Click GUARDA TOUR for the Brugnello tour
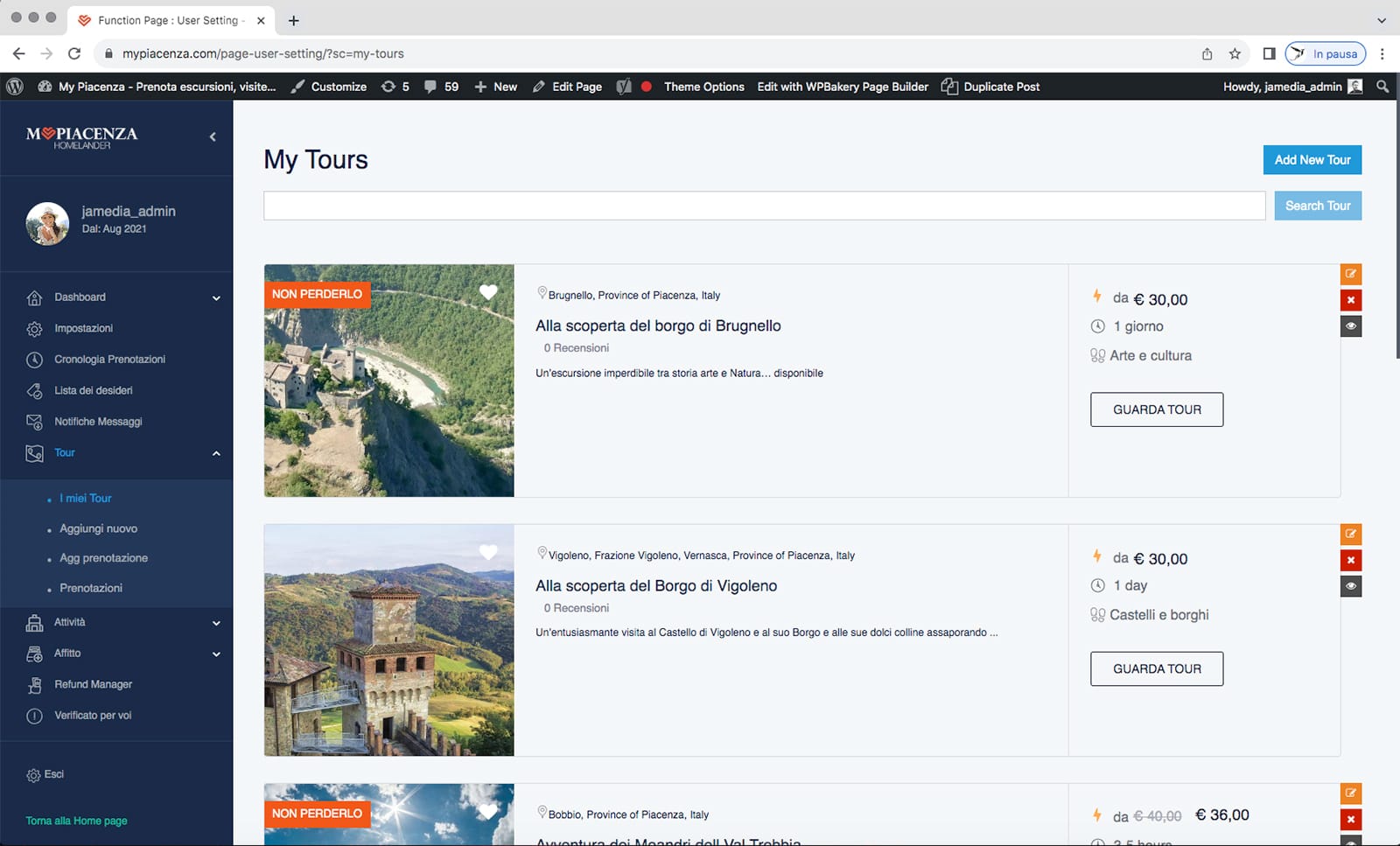 click(1157, 409)
